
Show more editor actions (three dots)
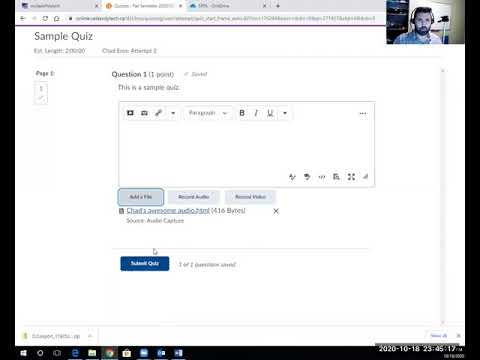click(363, 114)
